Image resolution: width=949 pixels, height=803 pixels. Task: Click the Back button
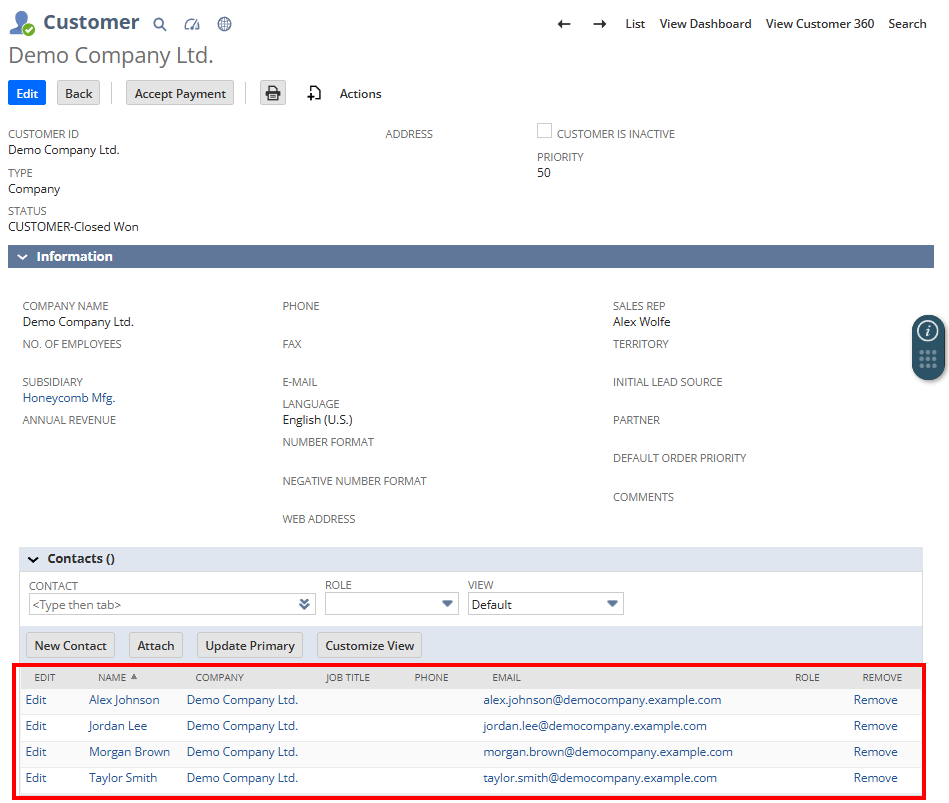coord(79,93)
